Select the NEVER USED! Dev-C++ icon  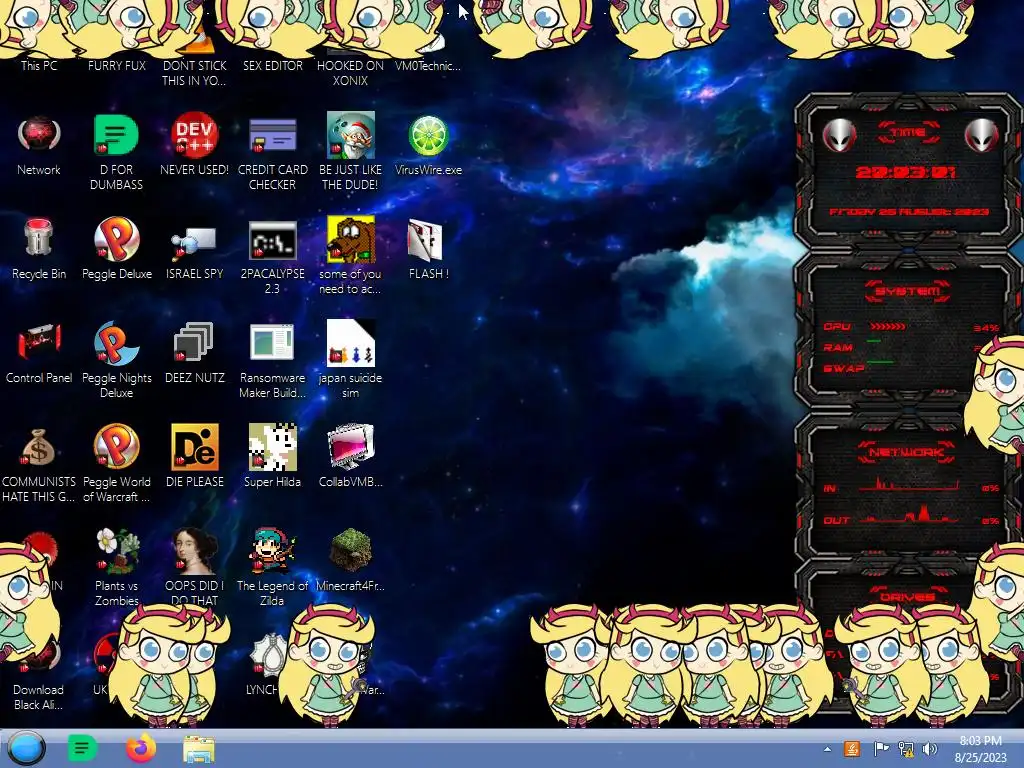[194, 136]
